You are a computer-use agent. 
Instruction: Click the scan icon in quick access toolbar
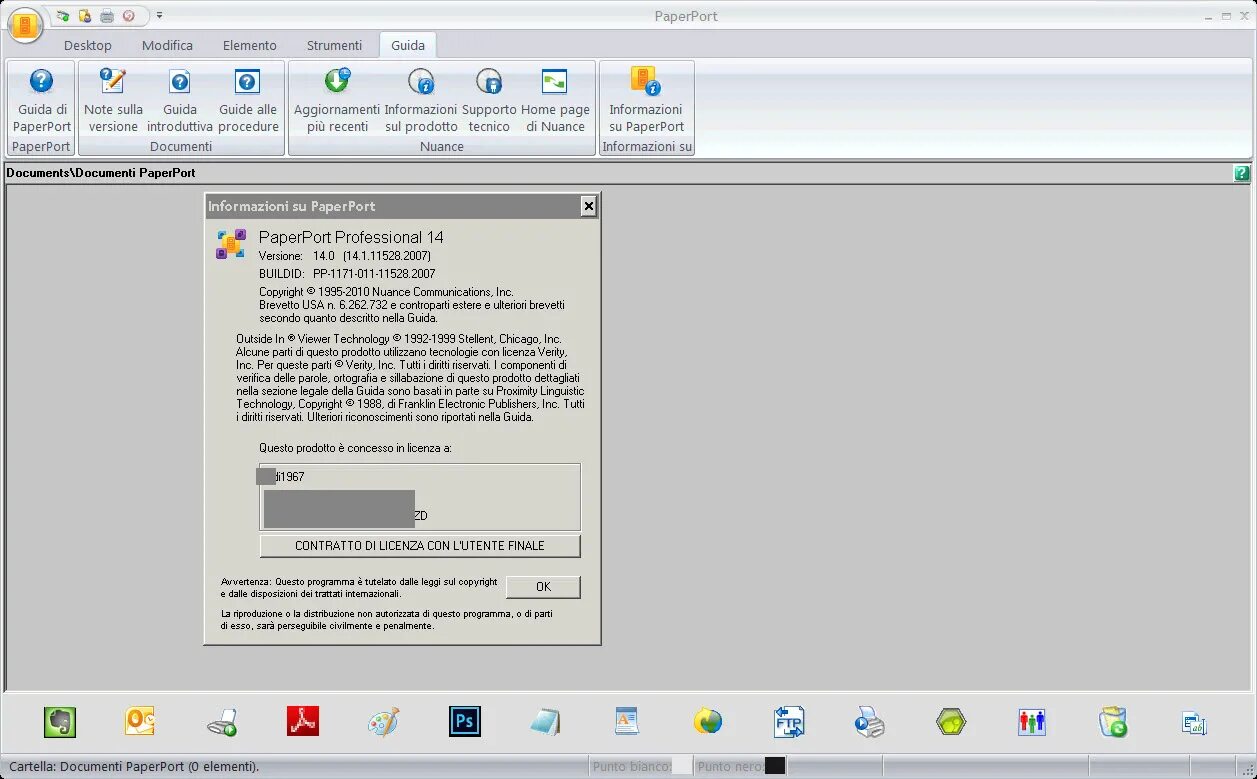point(63,16)
